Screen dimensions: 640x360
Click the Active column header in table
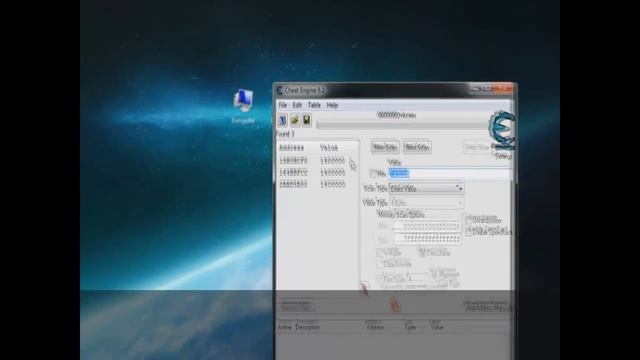(284, 327)
